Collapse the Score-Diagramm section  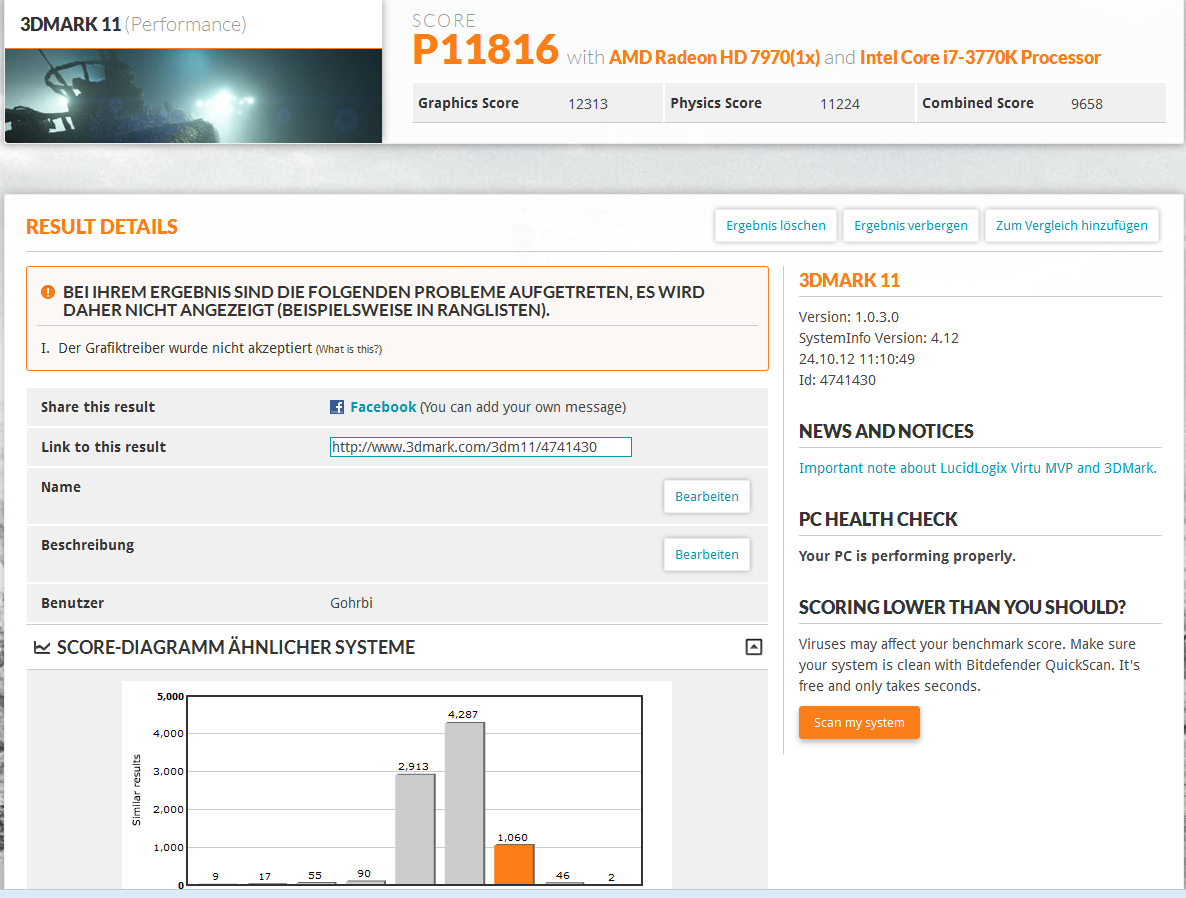tap(753, 647)
